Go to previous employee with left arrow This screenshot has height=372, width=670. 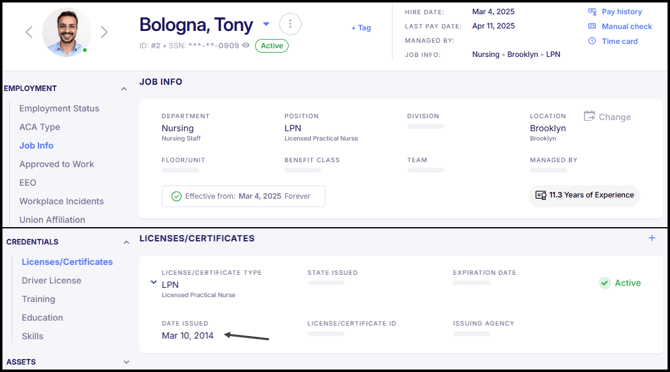pyautogui.click(x=29, y=32)
